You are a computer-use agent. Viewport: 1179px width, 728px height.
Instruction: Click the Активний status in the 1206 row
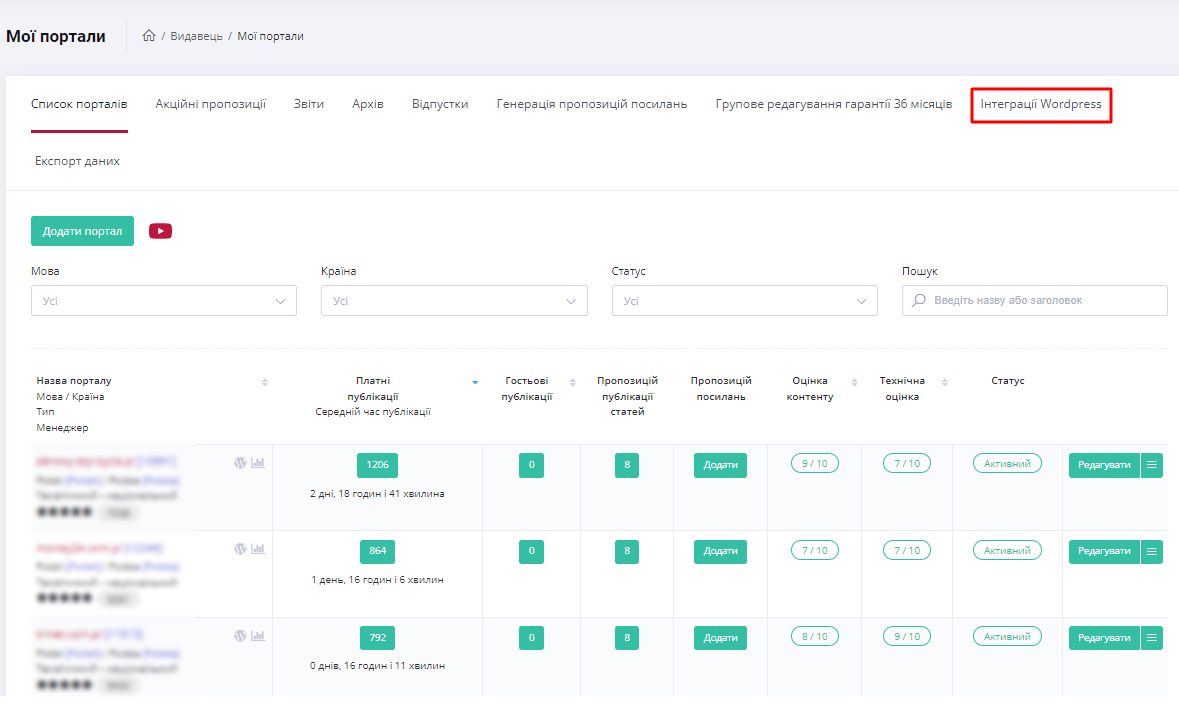[x=1008, y=463]
